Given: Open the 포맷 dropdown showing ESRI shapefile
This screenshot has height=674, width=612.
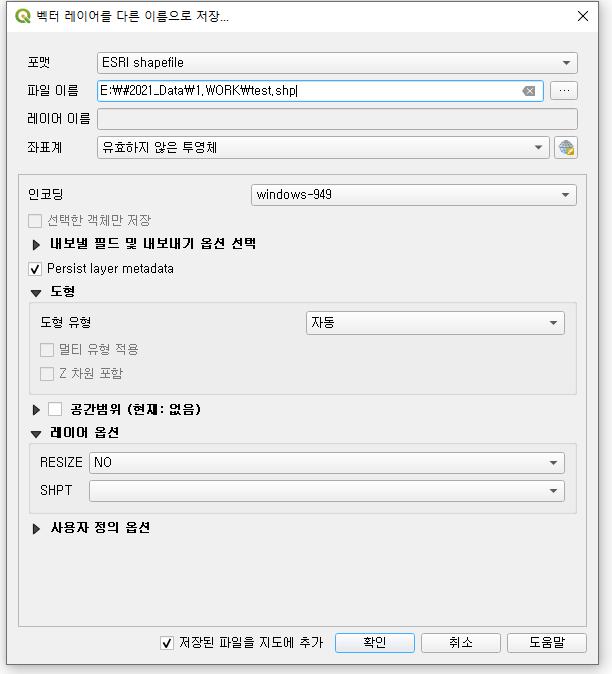Looking at the screenshot, I should (x=337, y=63).
